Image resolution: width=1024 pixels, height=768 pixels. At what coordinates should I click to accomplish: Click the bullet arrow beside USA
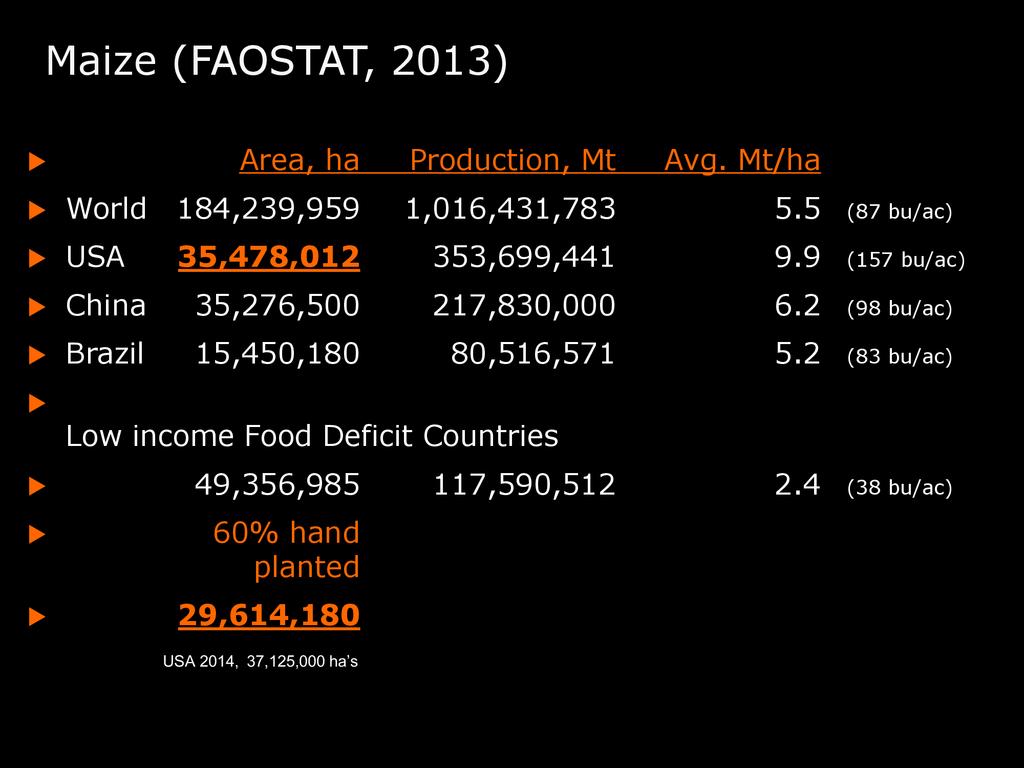[x=37, y=259]
